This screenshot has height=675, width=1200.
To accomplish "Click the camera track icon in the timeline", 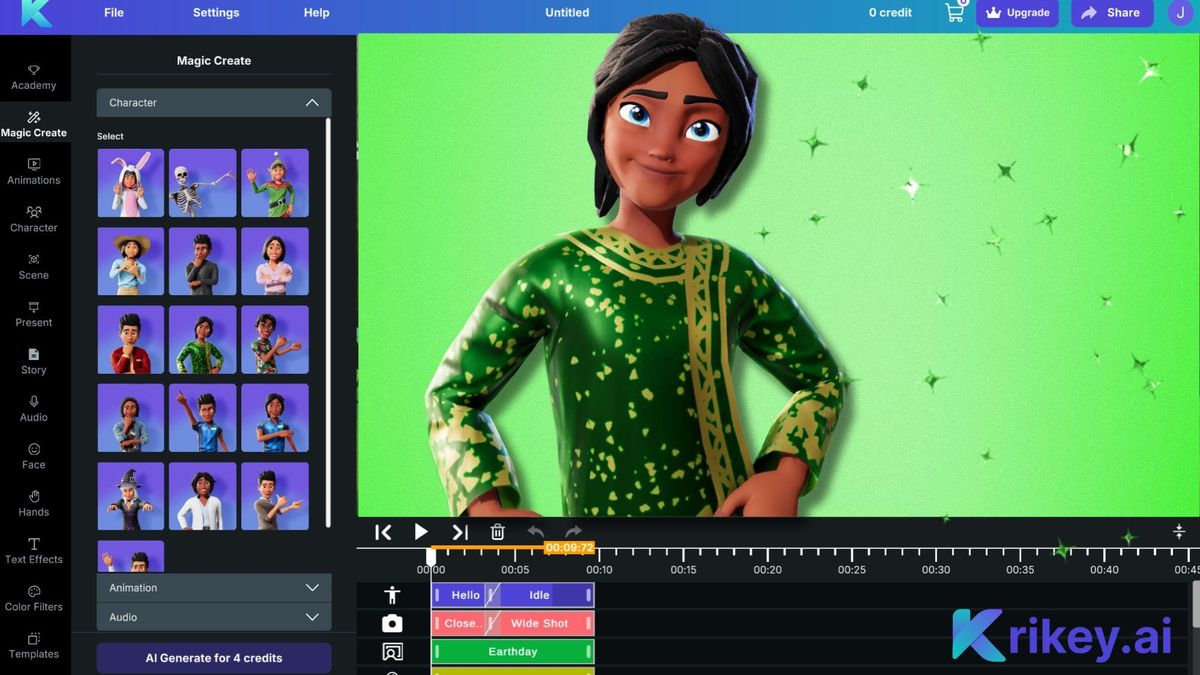I will tap(391, 622).
